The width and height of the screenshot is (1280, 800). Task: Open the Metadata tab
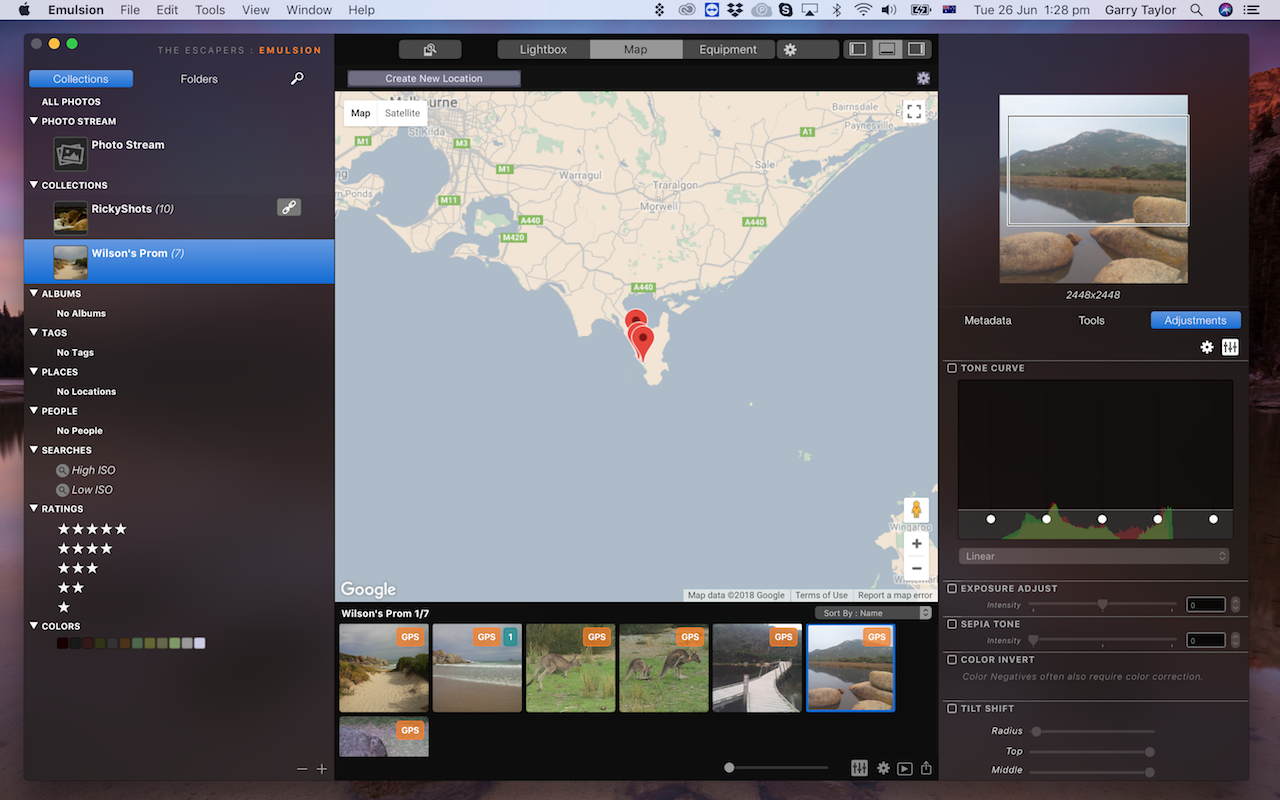[x=987, y=320]
